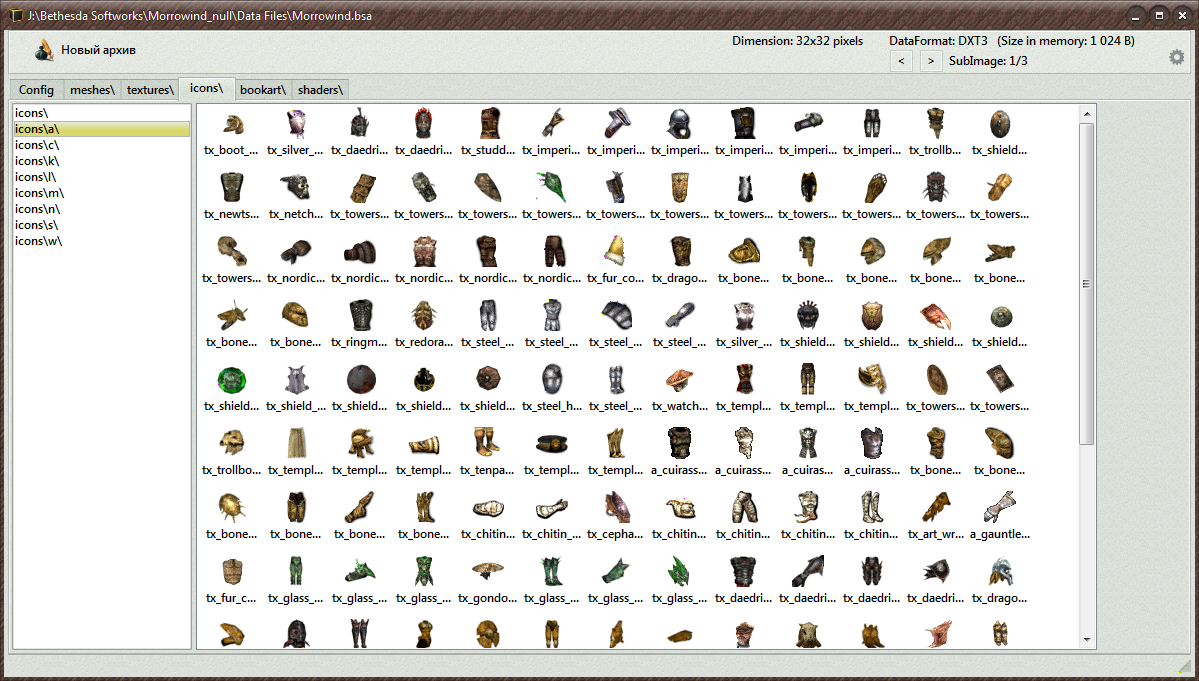Image resolution: width=1199 pixels, height=681 pixels.
Task: Click the icon grid scrollbar down arrow
Action: tap(1087, 640)
